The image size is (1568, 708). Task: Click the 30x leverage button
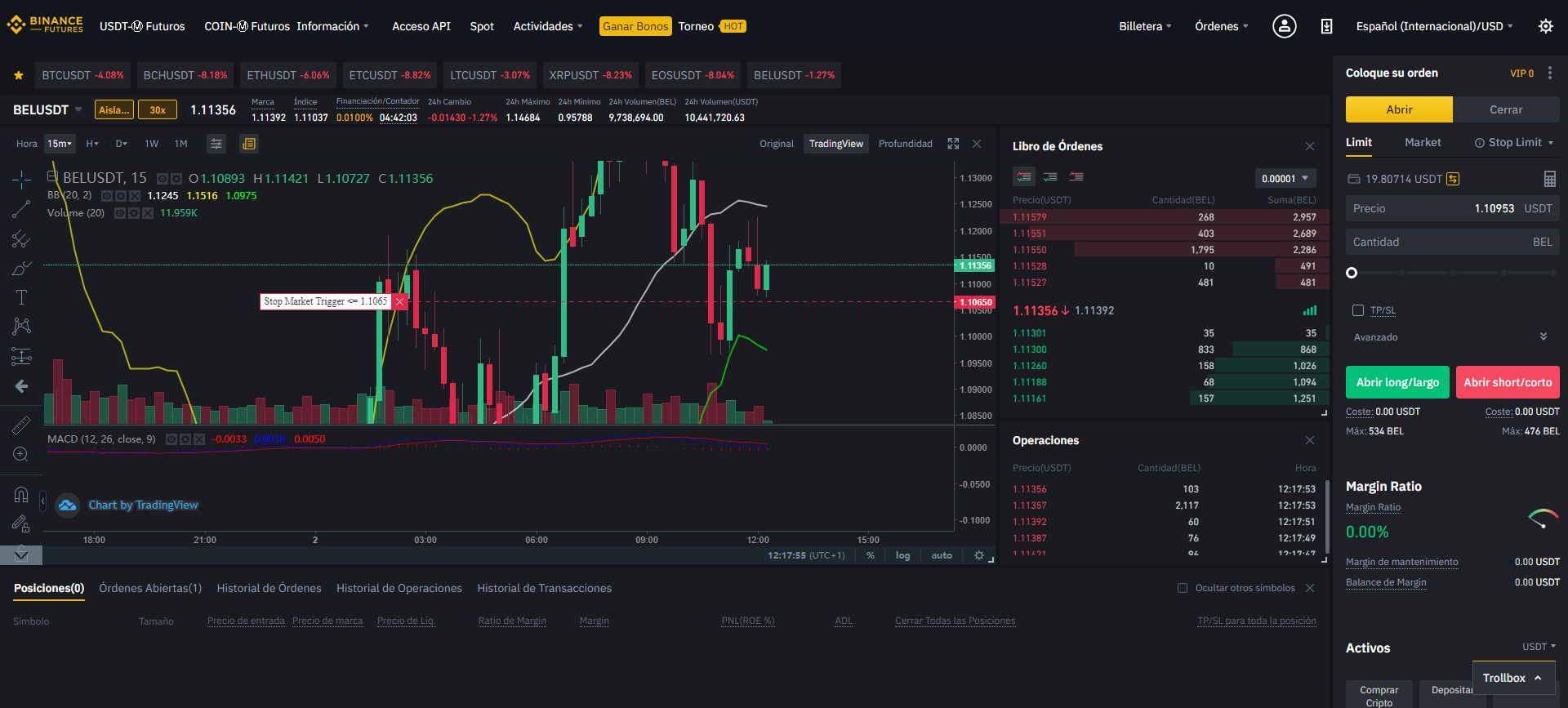tap(158, 109)
